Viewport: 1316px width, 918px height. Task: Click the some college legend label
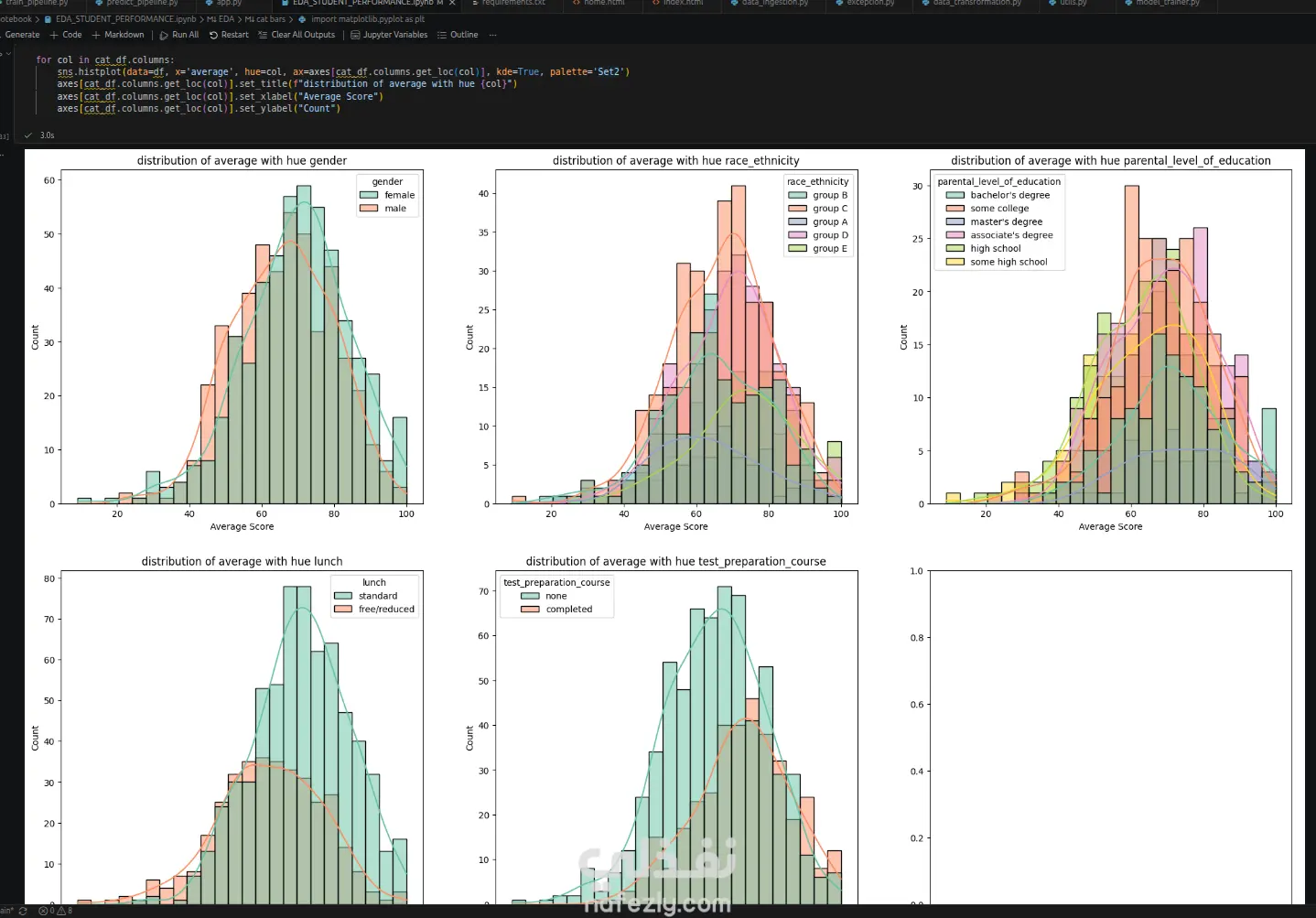999,209
